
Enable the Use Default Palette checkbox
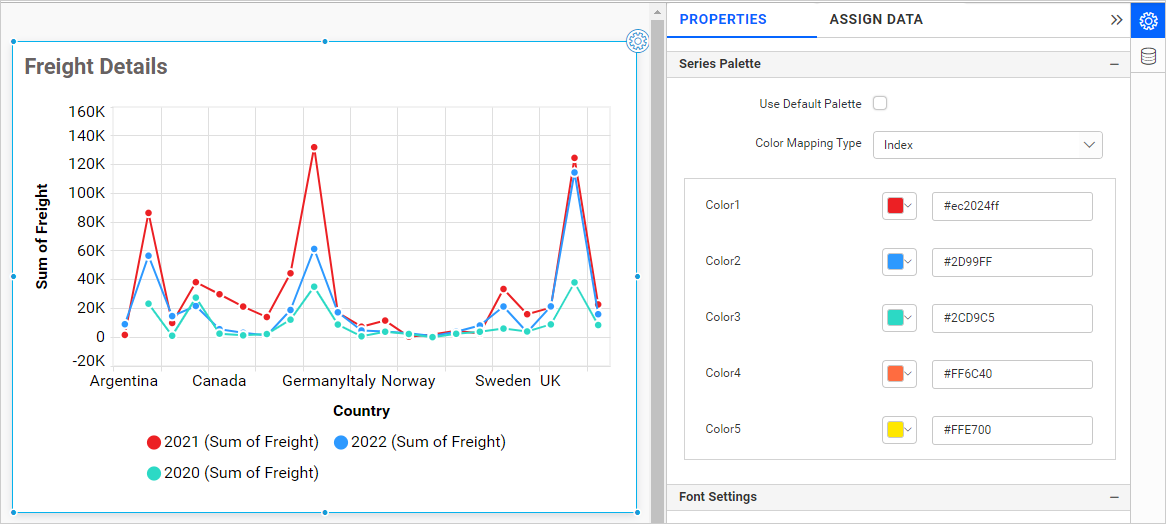pos(880,103)
